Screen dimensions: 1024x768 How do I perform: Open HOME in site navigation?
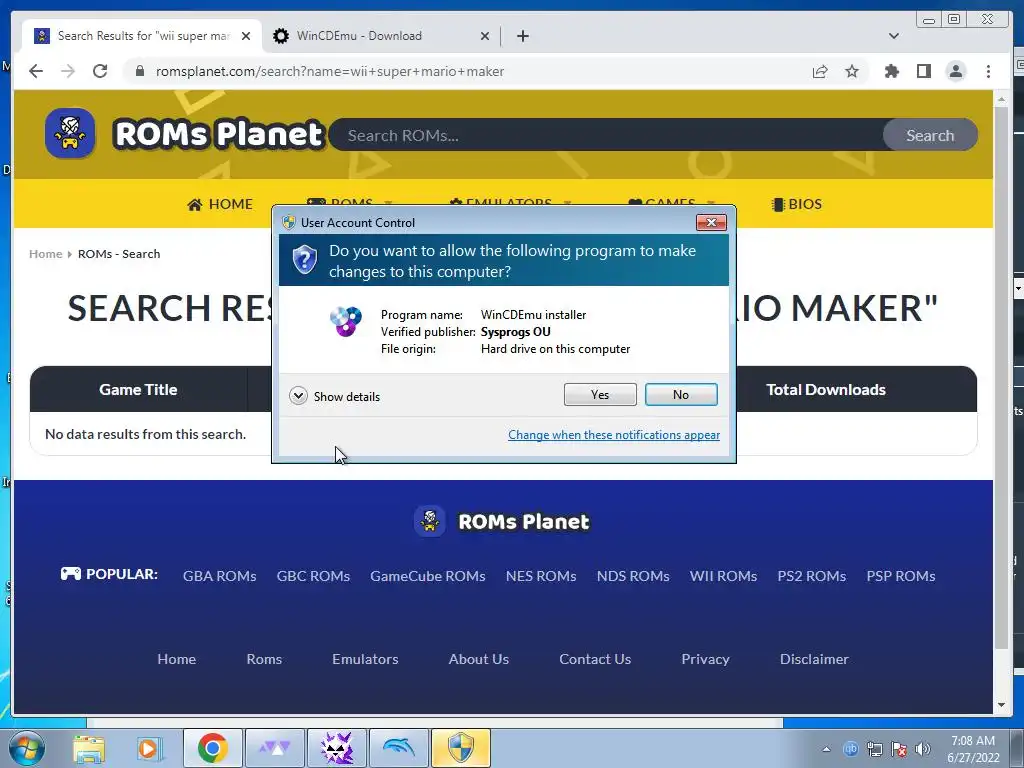(x=220, y=204)
